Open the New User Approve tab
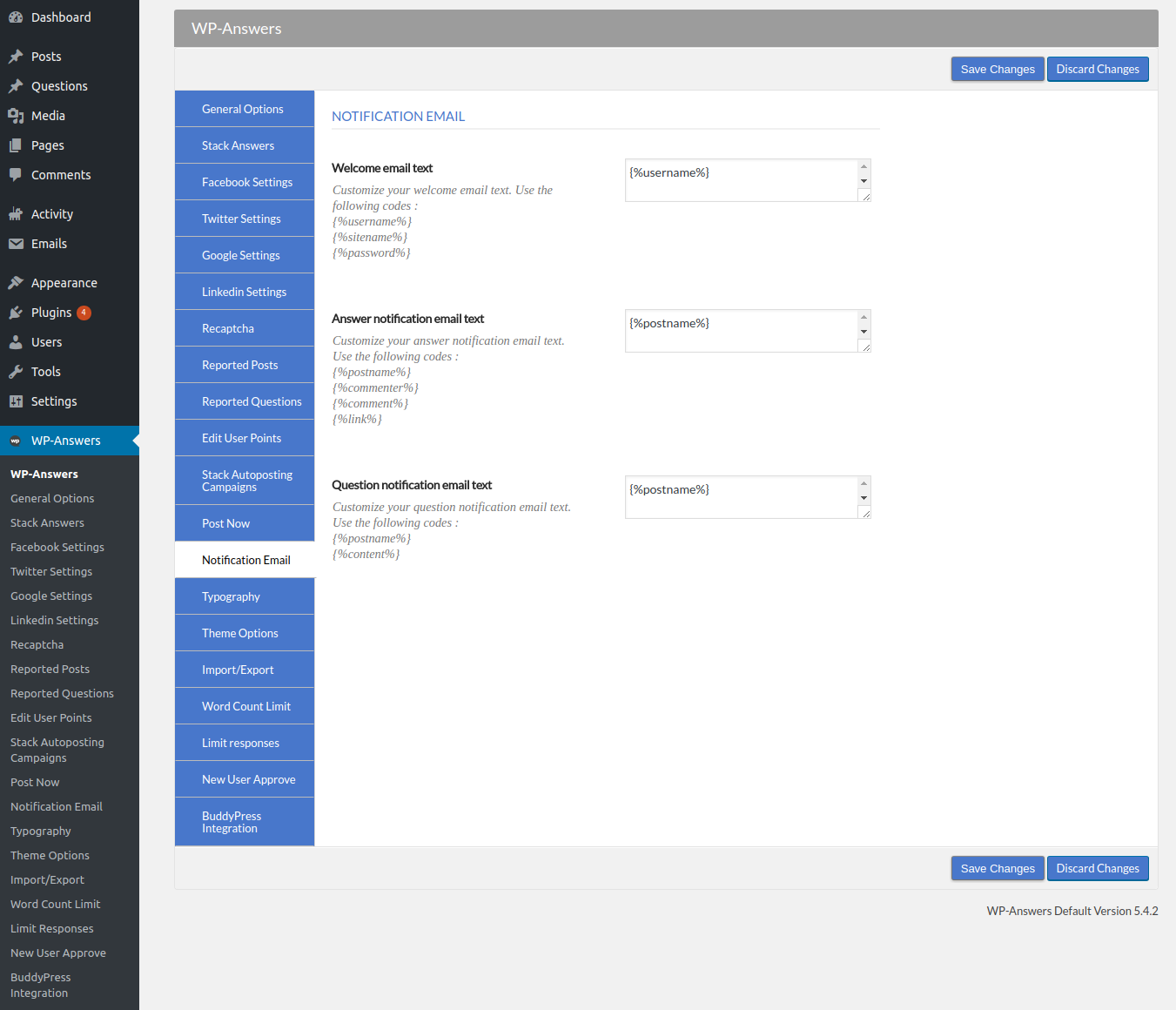 (x=245, y=779)
